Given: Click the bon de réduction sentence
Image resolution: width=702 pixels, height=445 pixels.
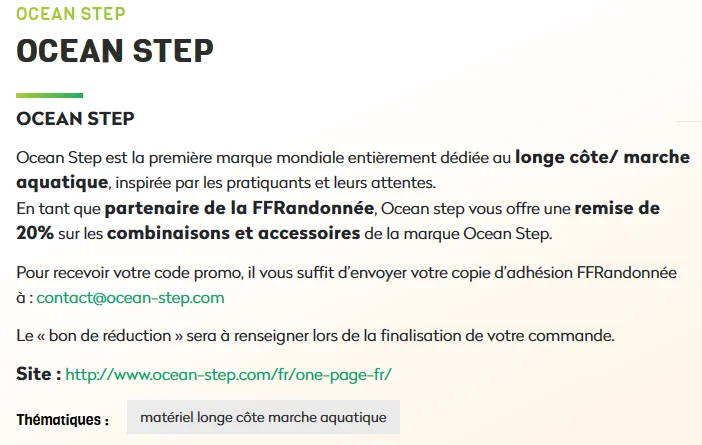Looking at the screenshot, I should pyautogui.click(x=315, y=336).
